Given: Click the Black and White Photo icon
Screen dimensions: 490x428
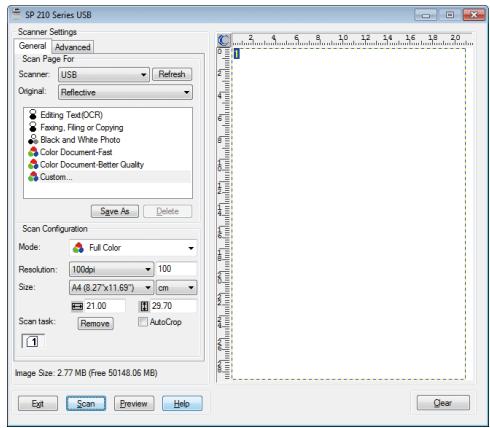Looking at the screenshot, I should point(33,139).
